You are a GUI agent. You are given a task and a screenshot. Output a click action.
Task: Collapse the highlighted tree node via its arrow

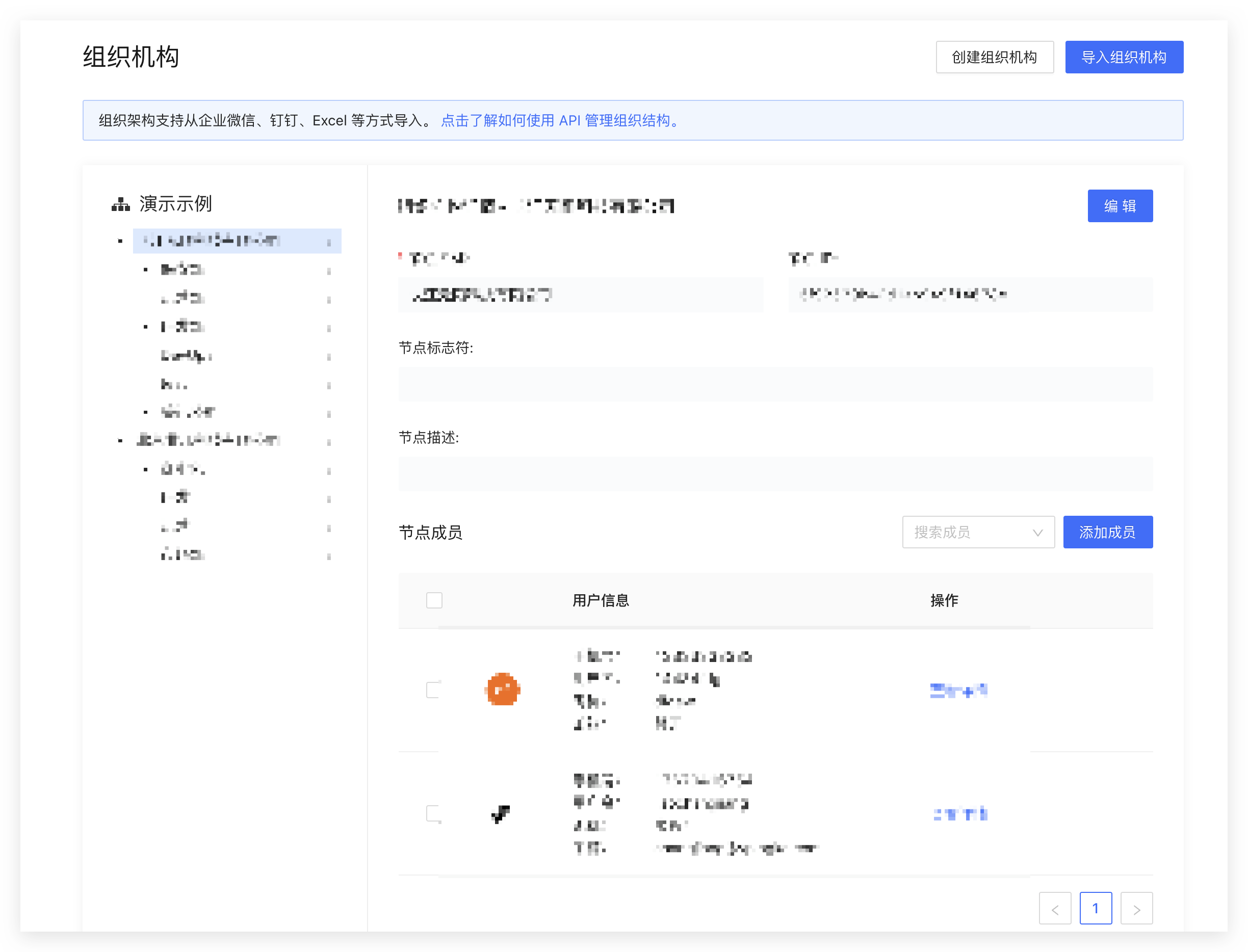coord(120,242)
